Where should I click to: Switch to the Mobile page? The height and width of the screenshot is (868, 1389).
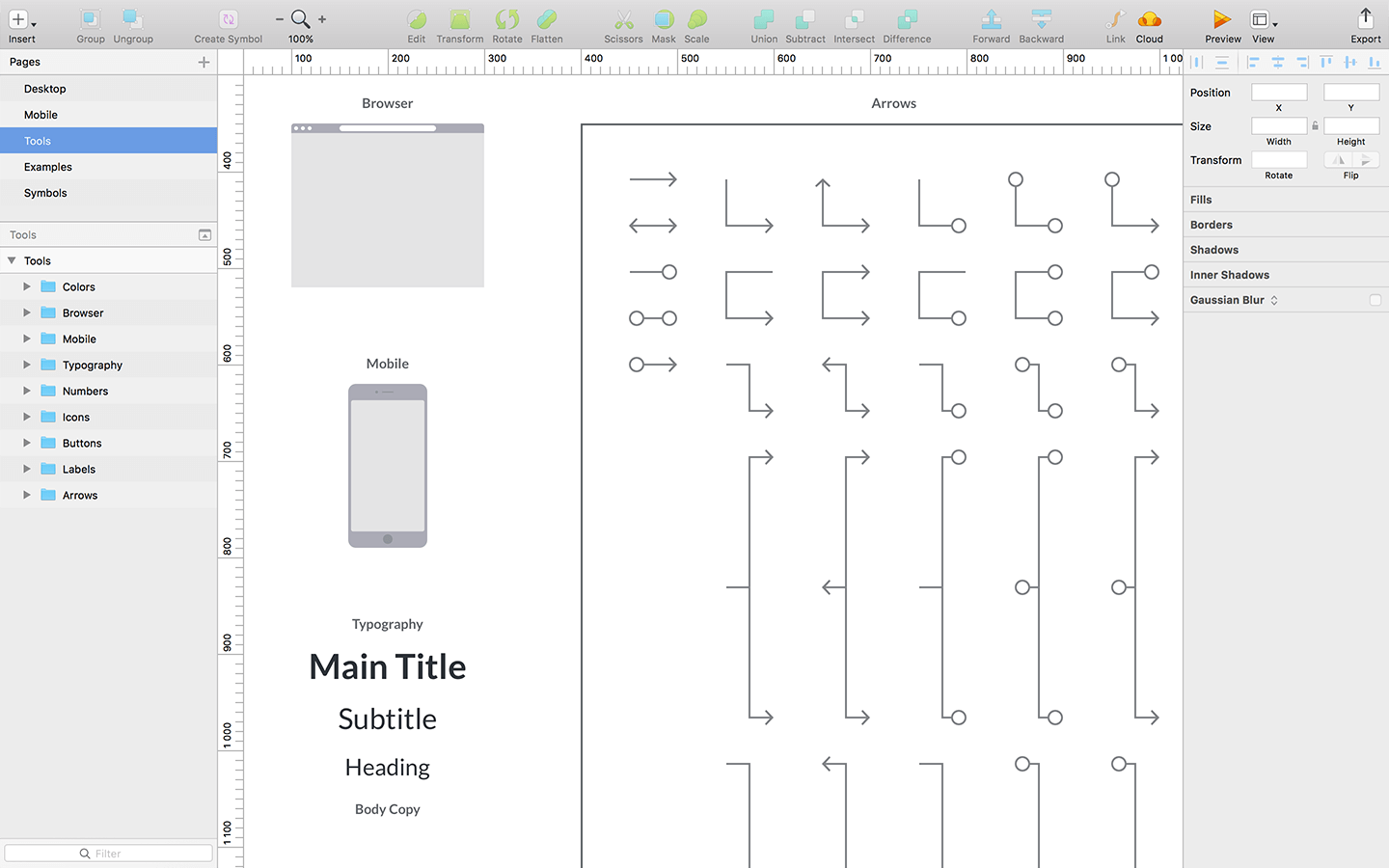tap(41, 114)
